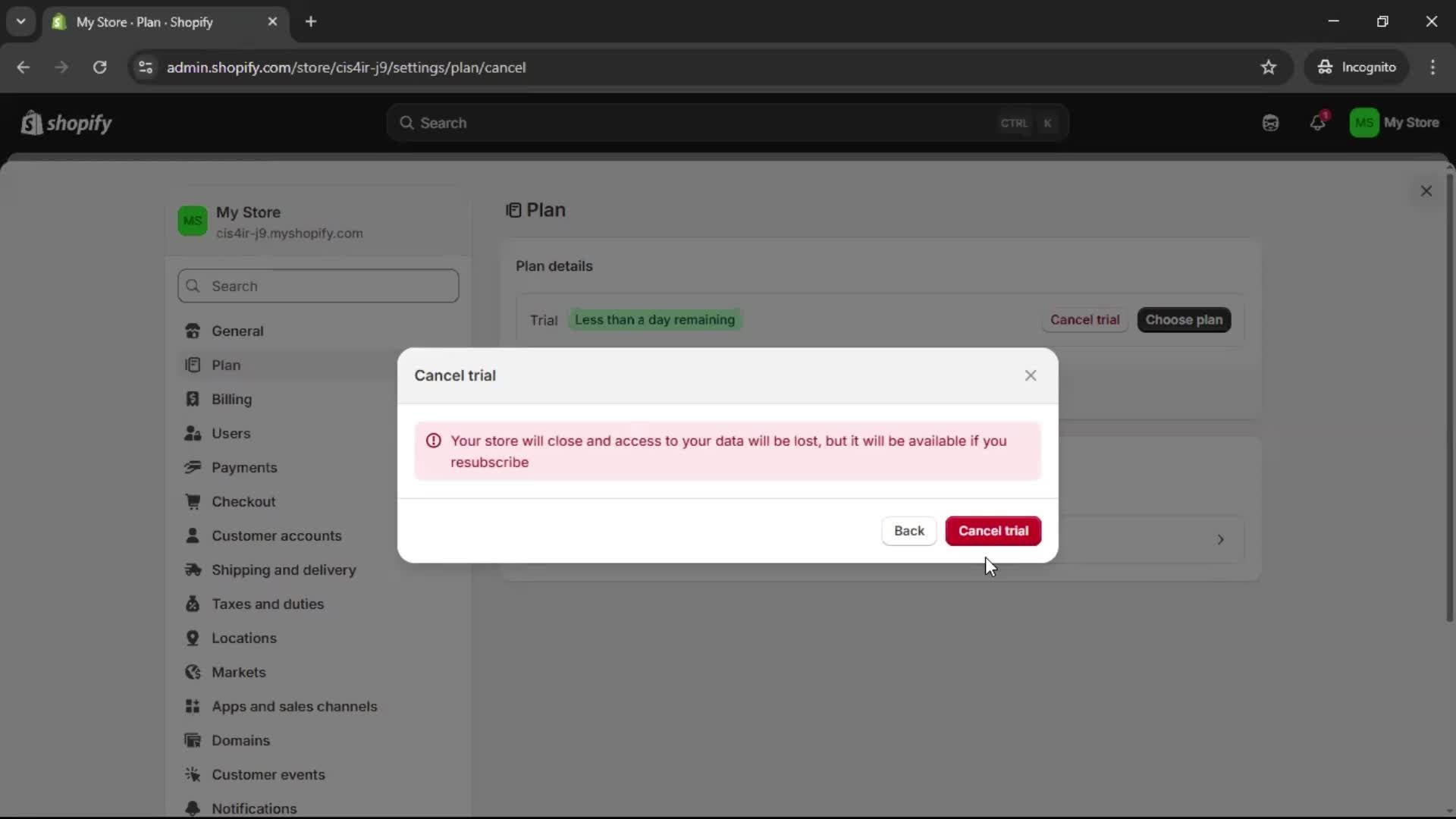The image size is (1456, 819).
Task: Bookmark this page with the star icon
Action: click(1268, 67)
